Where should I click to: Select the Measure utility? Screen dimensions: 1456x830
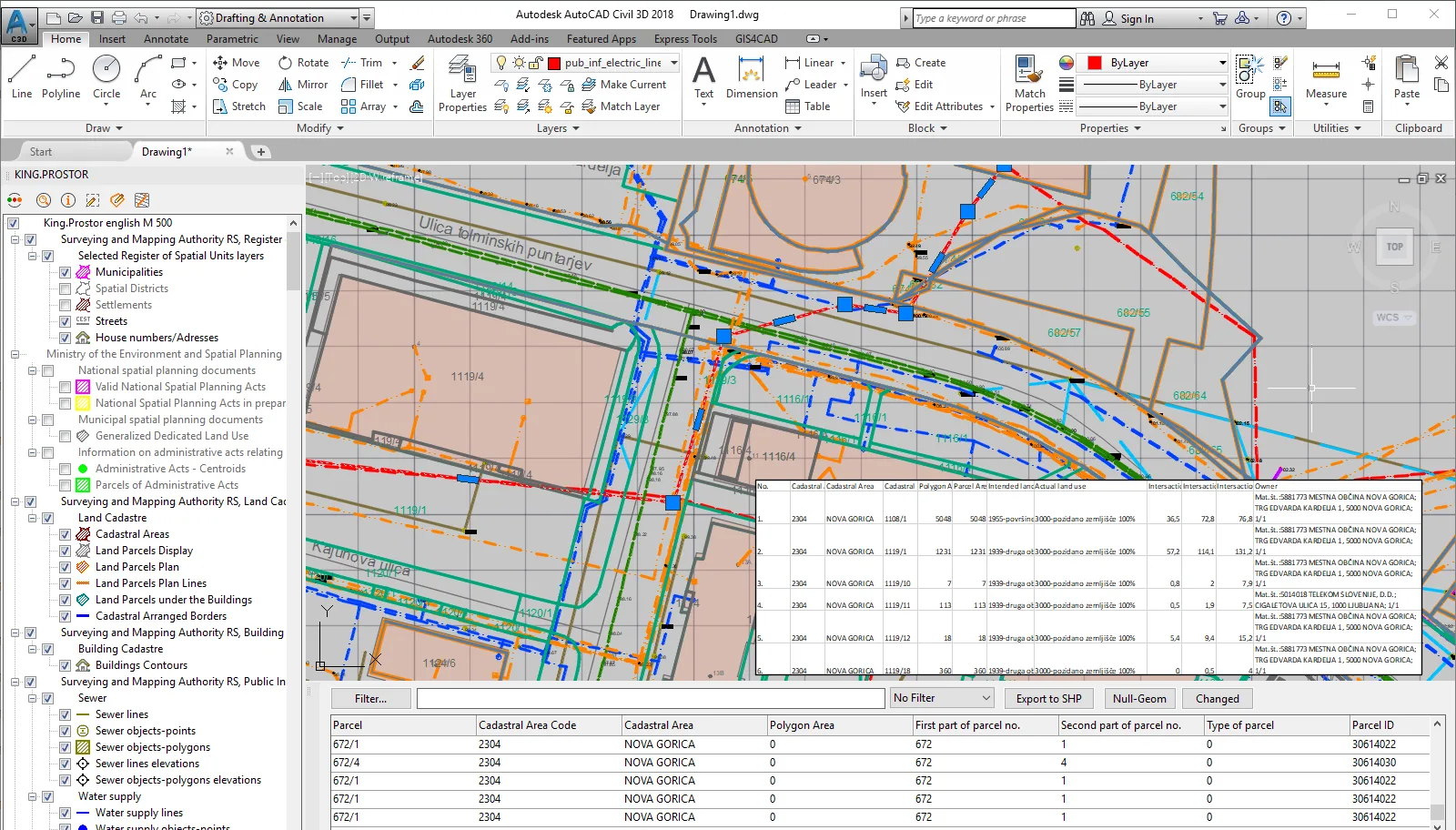1326,78
